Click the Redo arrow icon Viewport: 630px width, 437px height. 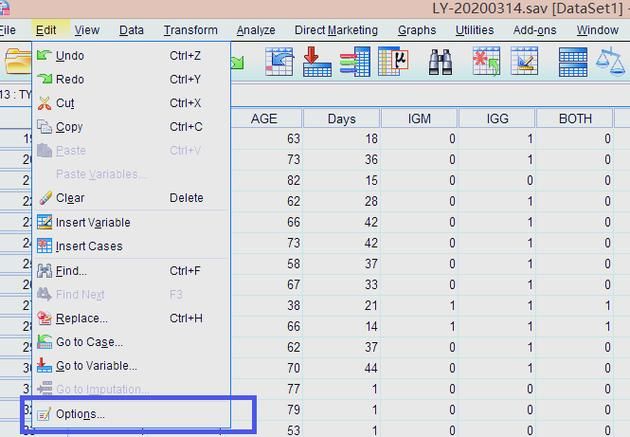(44, 79)
